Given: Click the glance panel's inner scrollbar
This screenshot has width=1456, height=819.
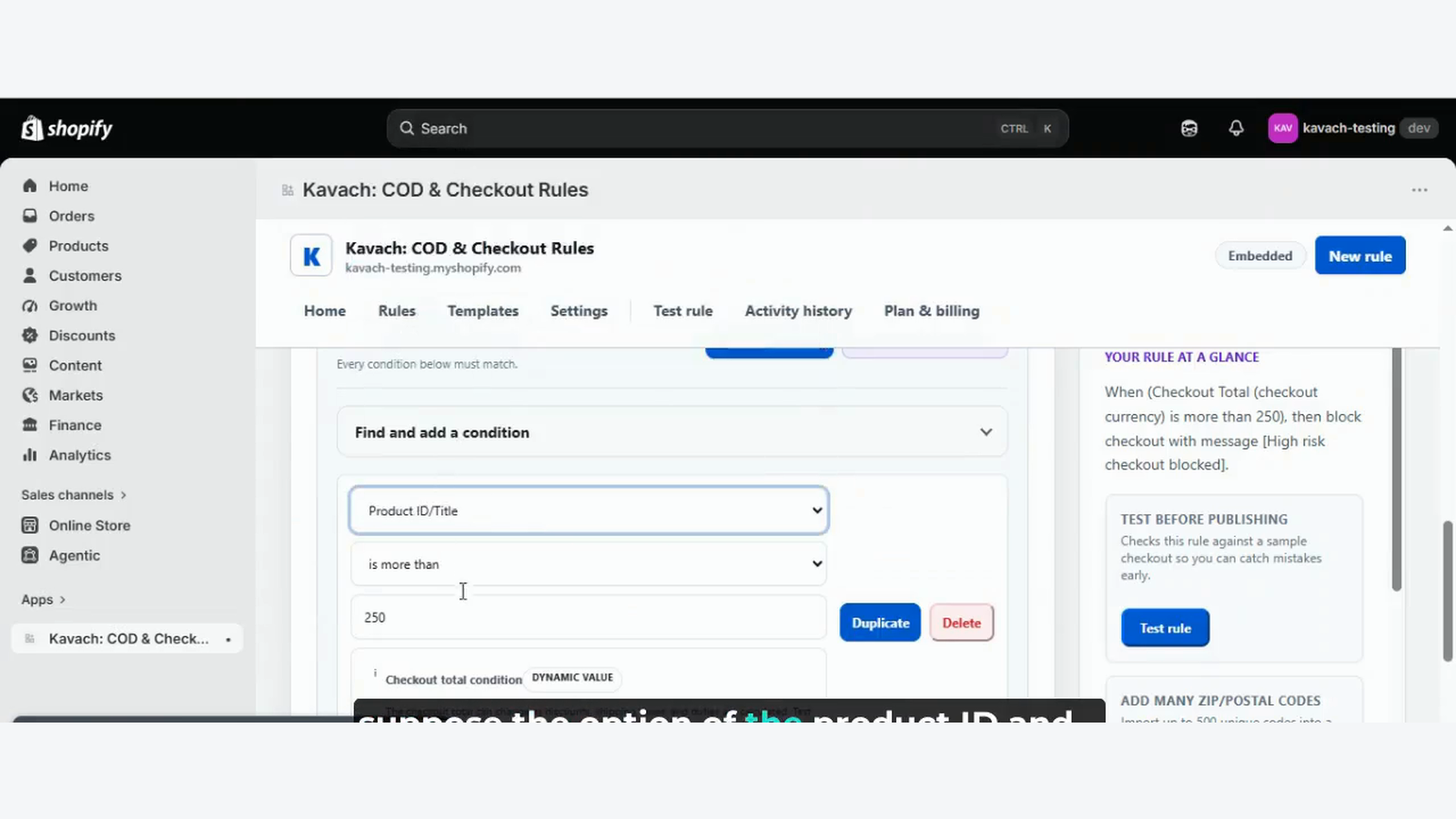Looking at the screenshot, I should coord(1396,469).
